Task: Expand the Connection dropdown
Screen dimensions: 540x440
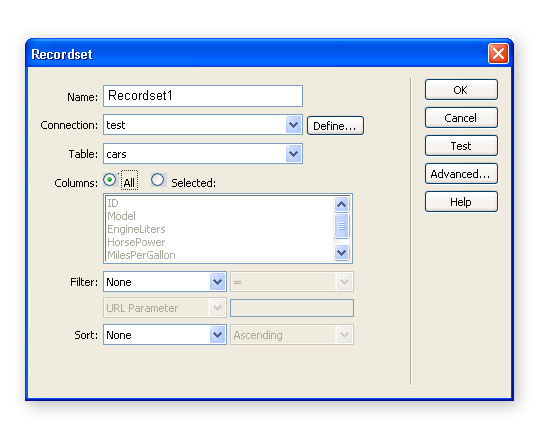Action: (x=293, y=125)
